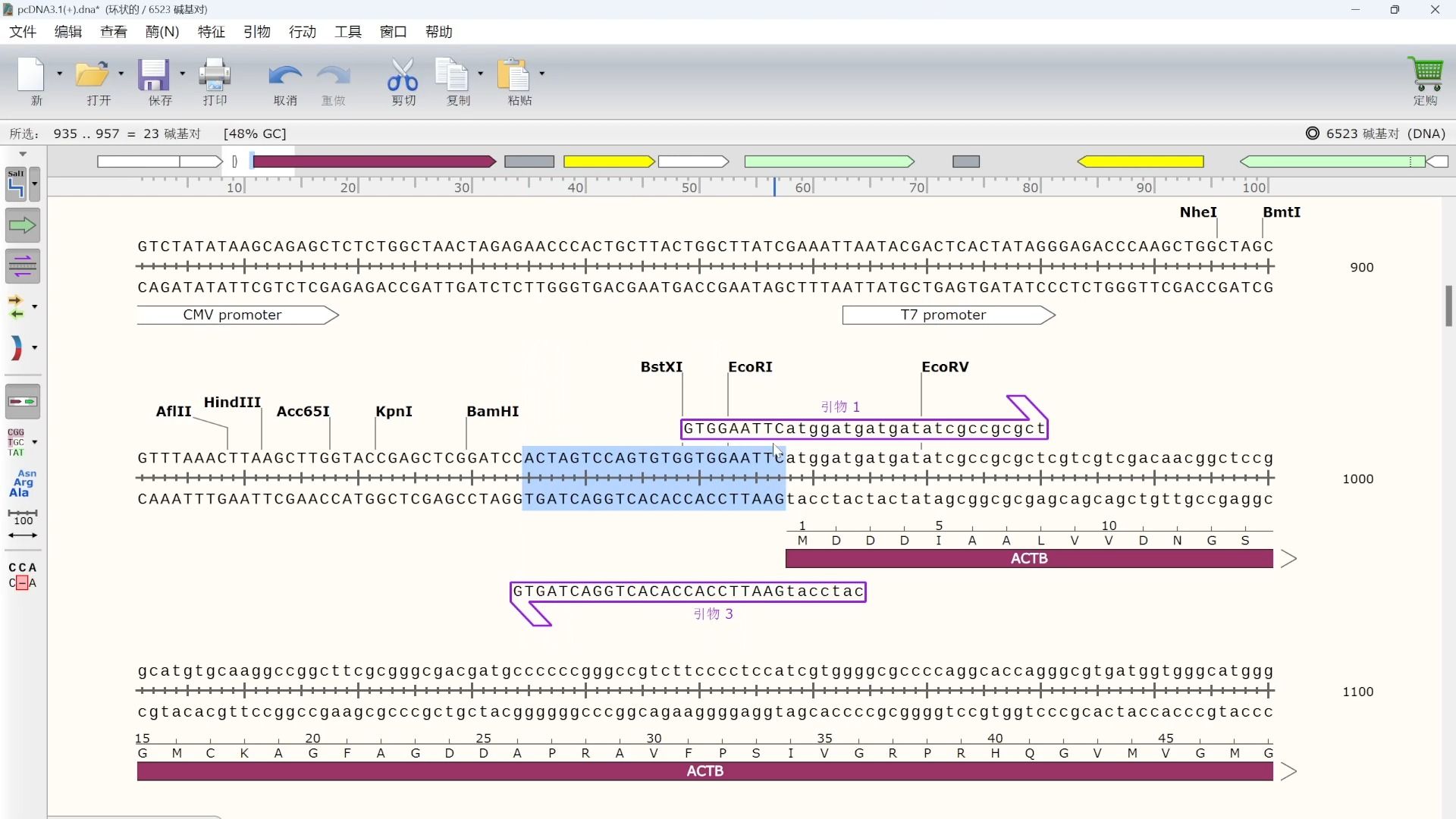Open DNA colors dropdown arrow

pos(34,347)
